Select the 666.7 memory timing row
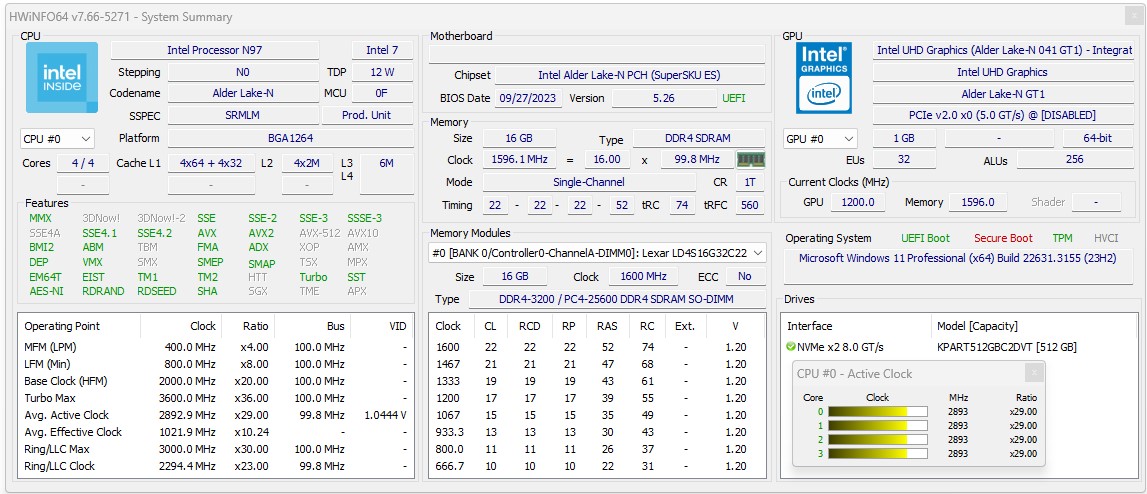This screenshot has width=1147, height=494. [x=597, y=466]
